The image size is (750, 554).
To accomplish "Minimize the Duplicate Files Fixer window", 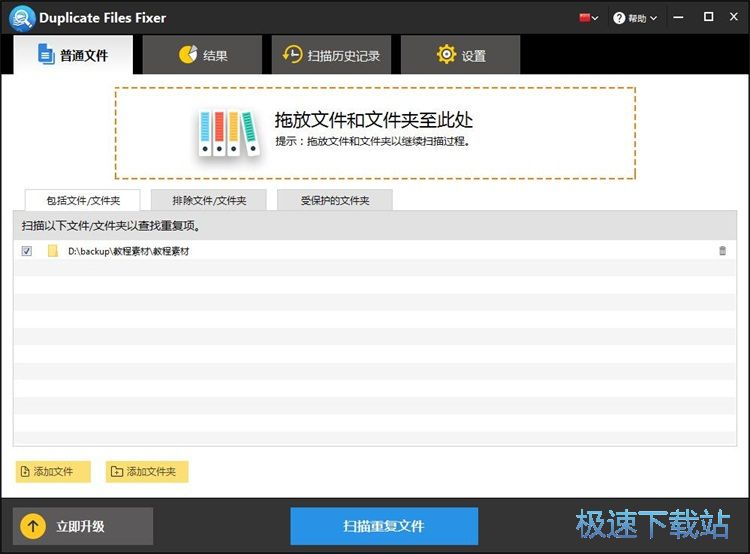I will (x=678, y=17).
